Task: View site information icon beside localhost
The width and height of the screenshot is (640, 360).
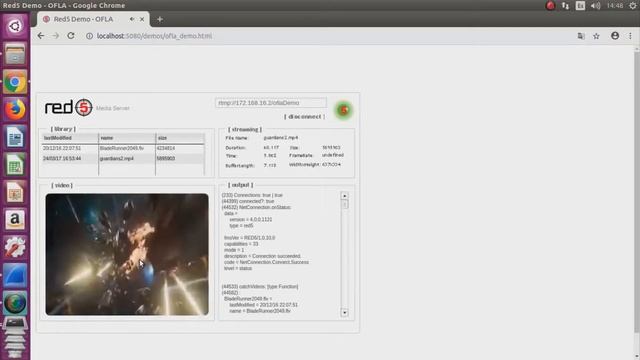Action: point(89,36)
